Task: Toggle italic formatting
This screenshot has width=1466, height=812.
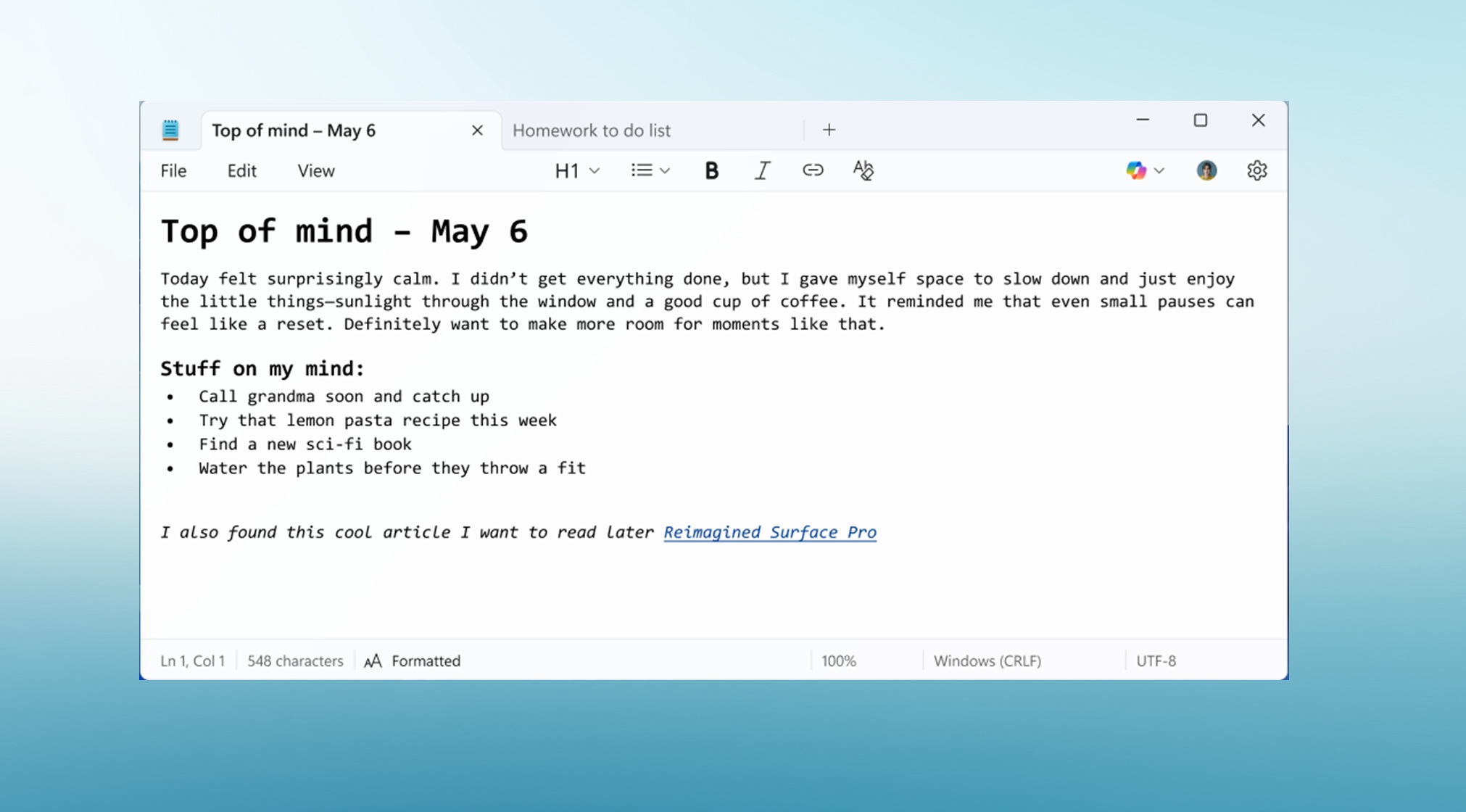Action: tap(762, 170)
